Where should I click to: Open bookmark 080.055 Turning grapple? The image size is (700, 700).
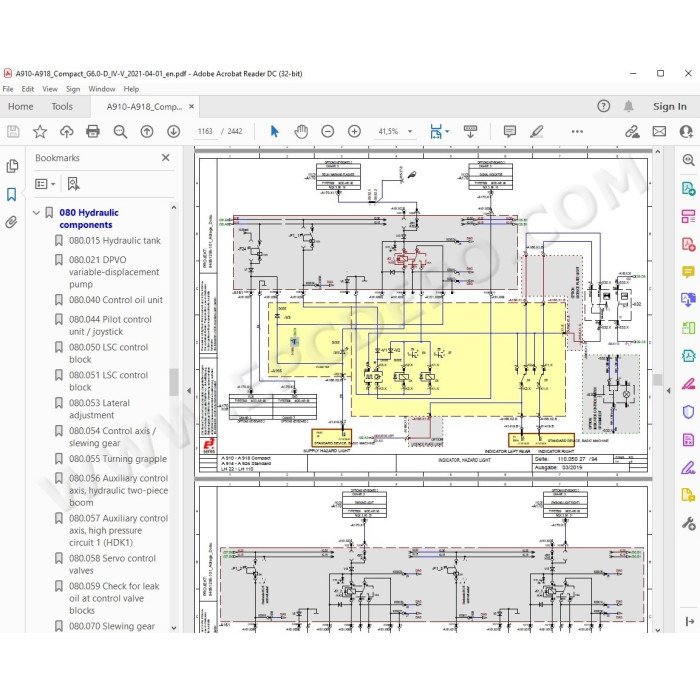[x=118, y=459]
